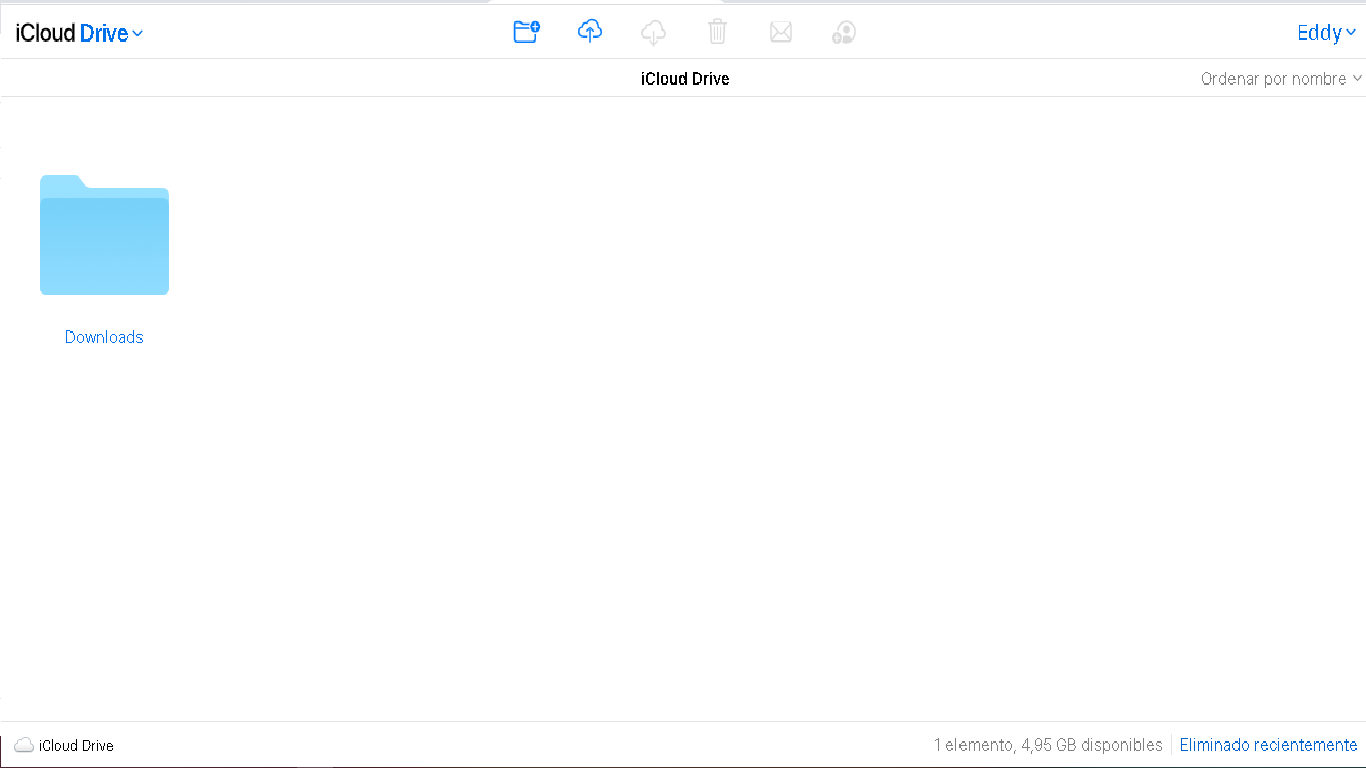The width and height of the screenshot is (1366, 768).
Task: Click the centered iCloud Drive title
Action: pos(685,79)
